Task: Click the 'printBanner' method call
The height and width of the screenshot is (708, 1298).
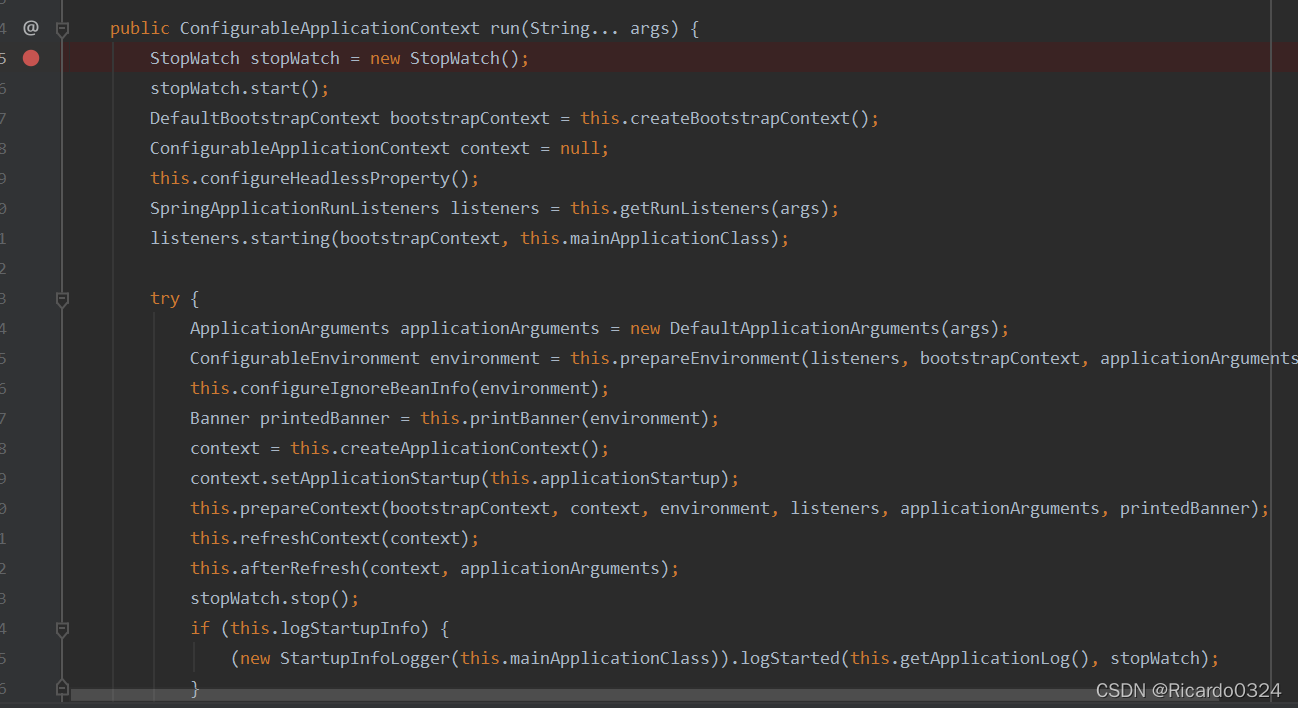Action: 525,418
